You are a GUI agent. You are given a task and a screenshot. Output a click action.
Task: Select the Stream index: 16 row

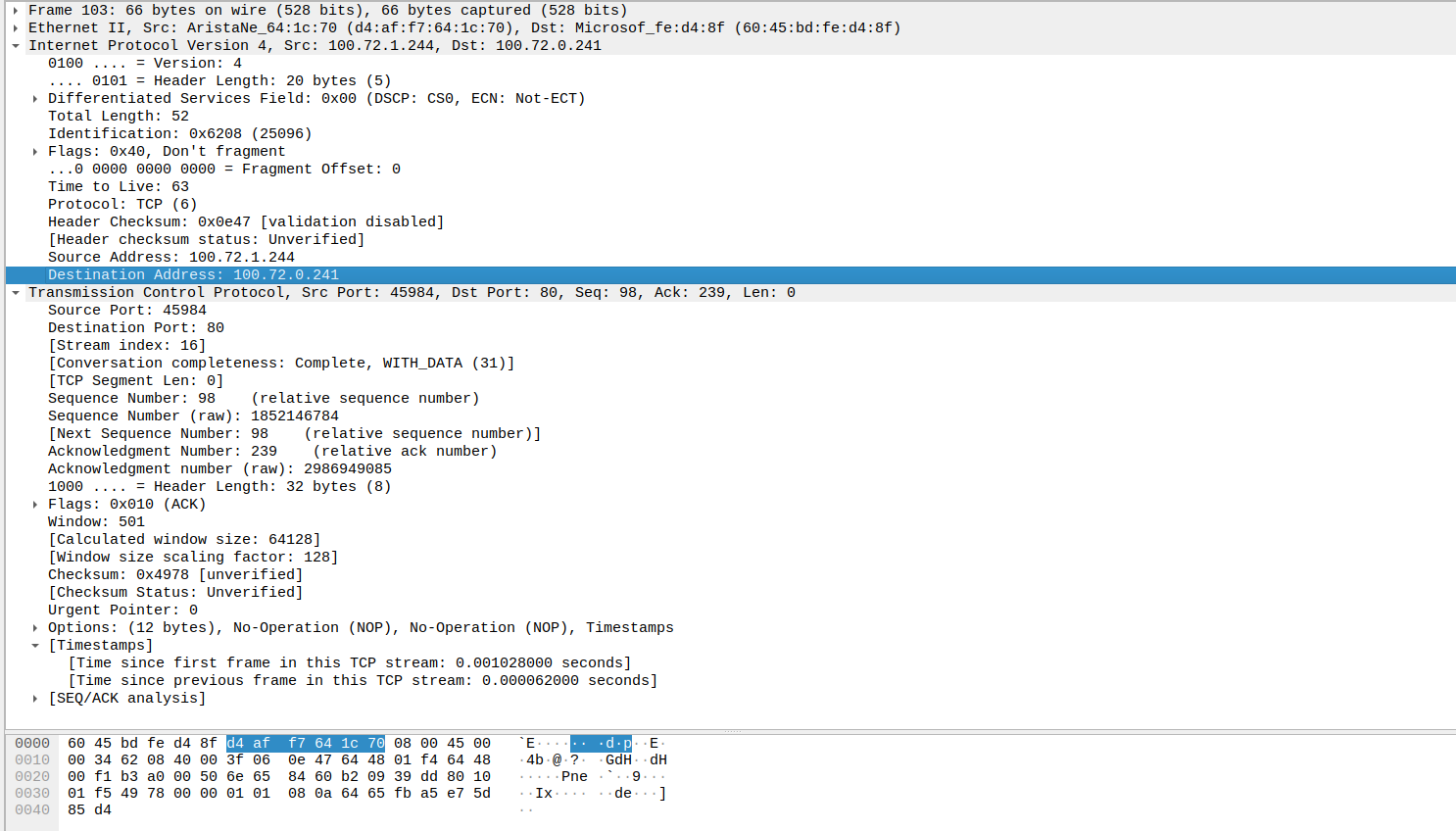point(731,345)
